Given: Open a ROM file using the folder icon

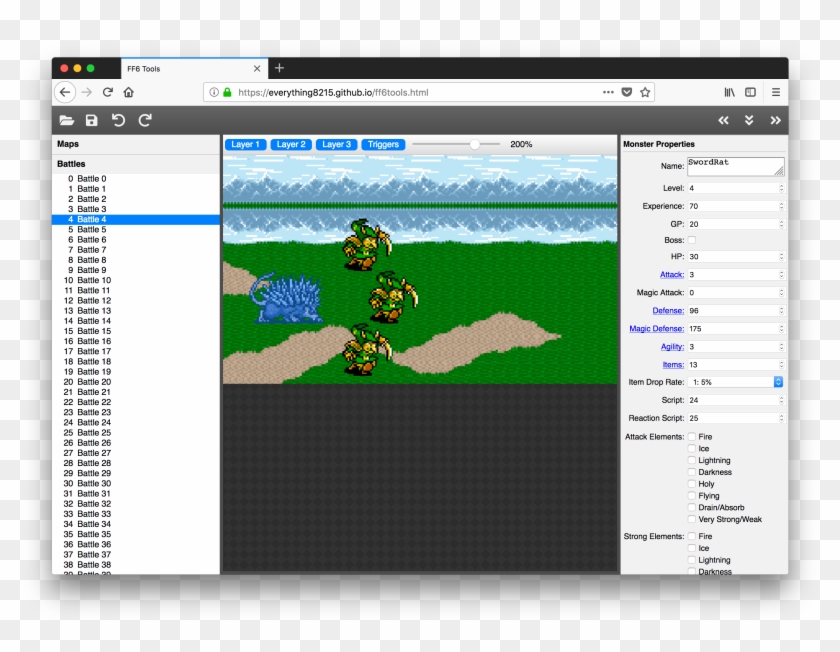Looking at the screenshot, I should click(66, 119).
